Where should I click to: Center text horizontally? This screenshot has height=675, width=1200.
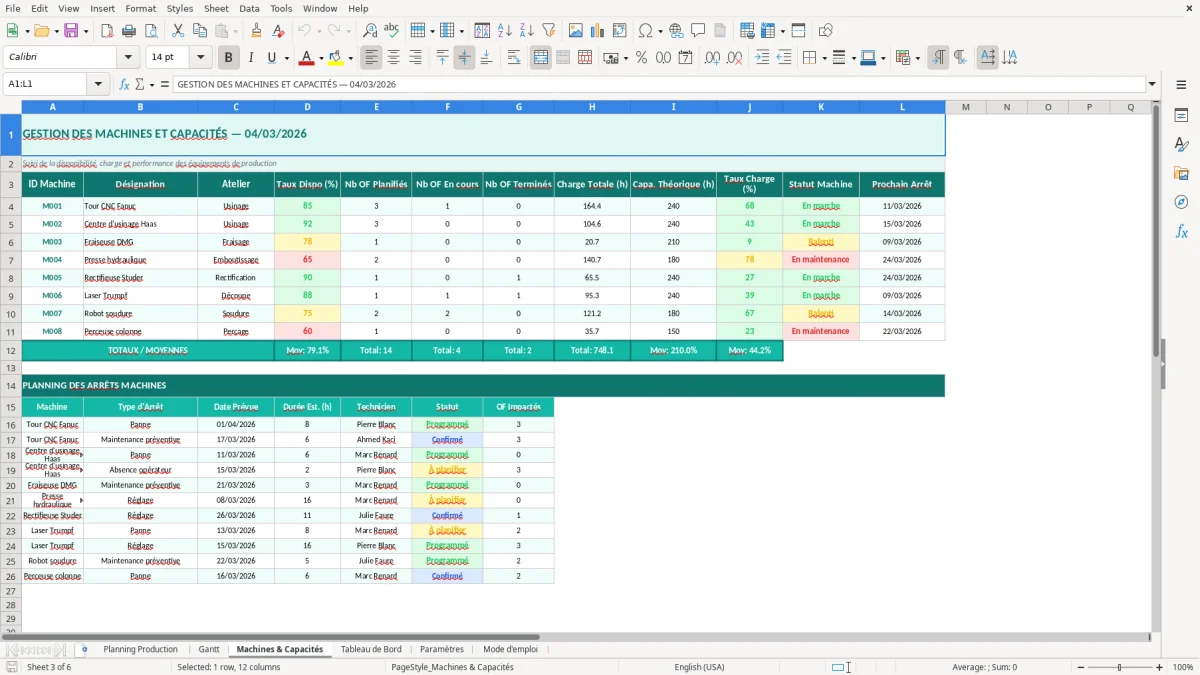[x=393, y=58]
